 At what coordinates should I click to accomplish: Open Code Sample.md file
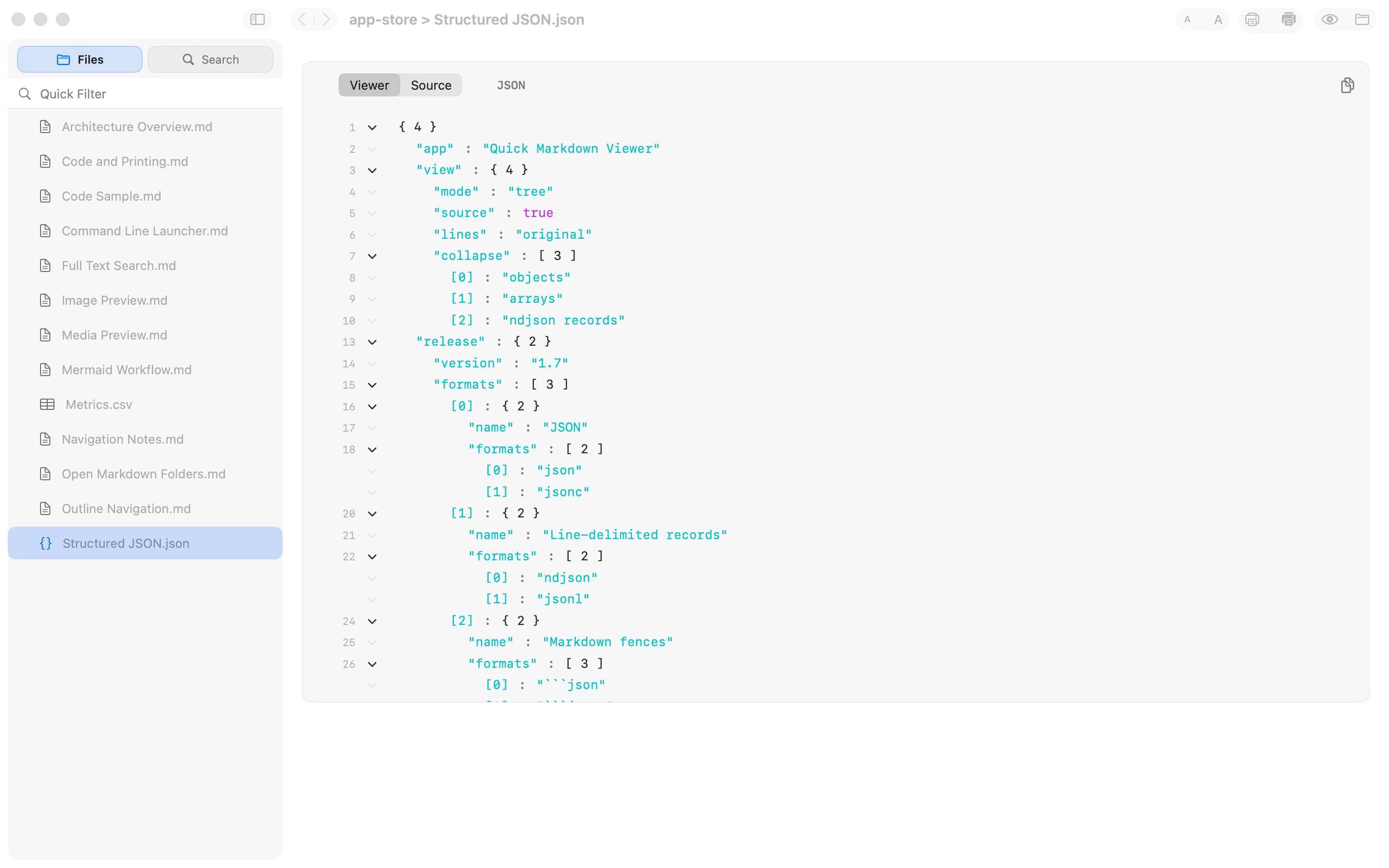click(x=145, y=196)
